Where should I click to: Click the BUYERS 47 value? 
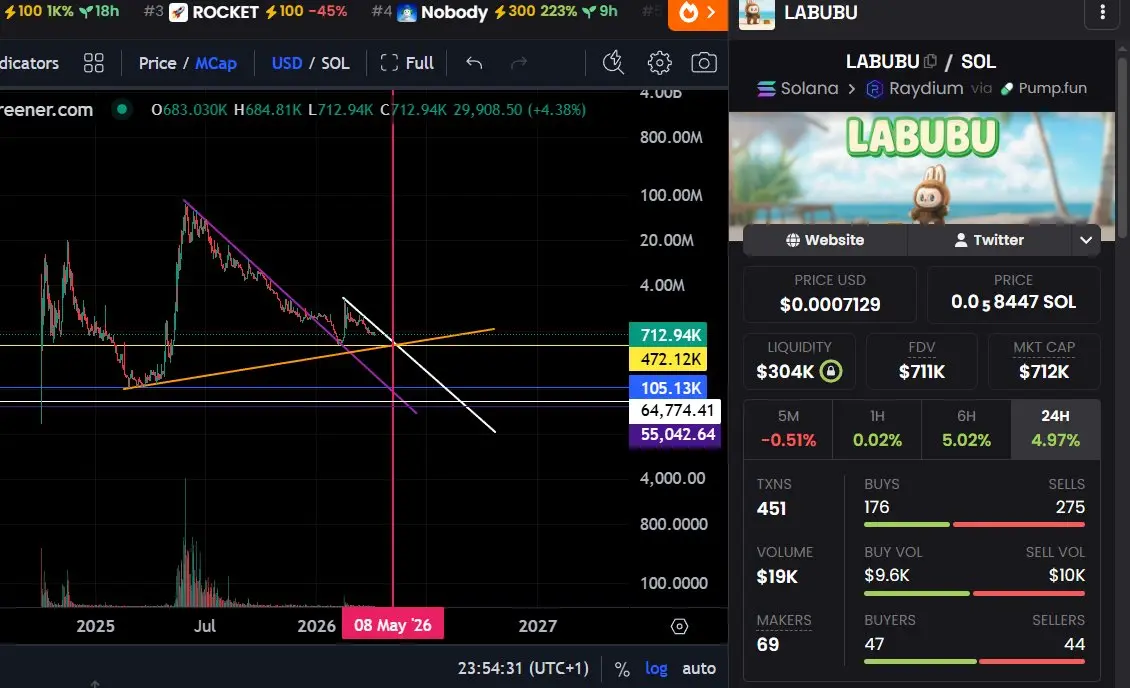pos(874,644)
